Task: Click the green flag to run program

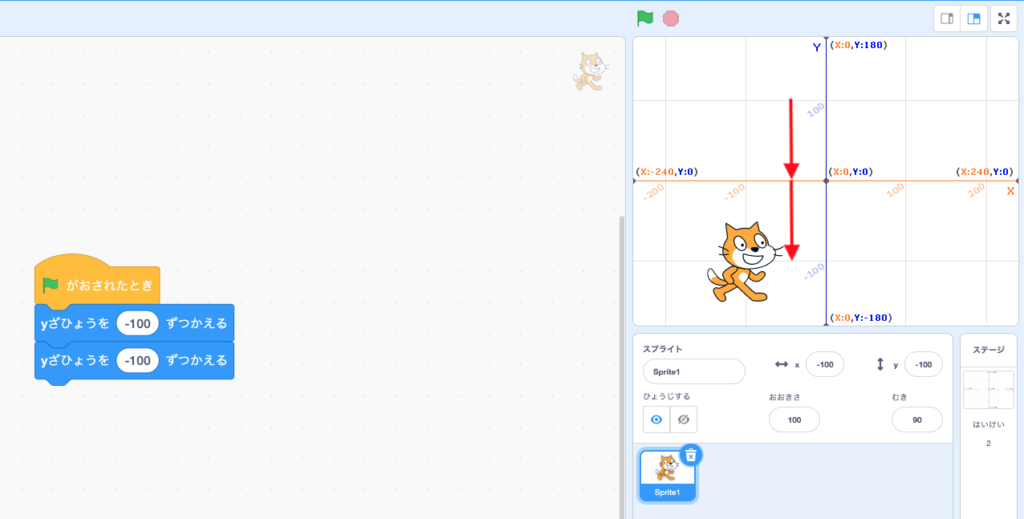Action: 645,18
